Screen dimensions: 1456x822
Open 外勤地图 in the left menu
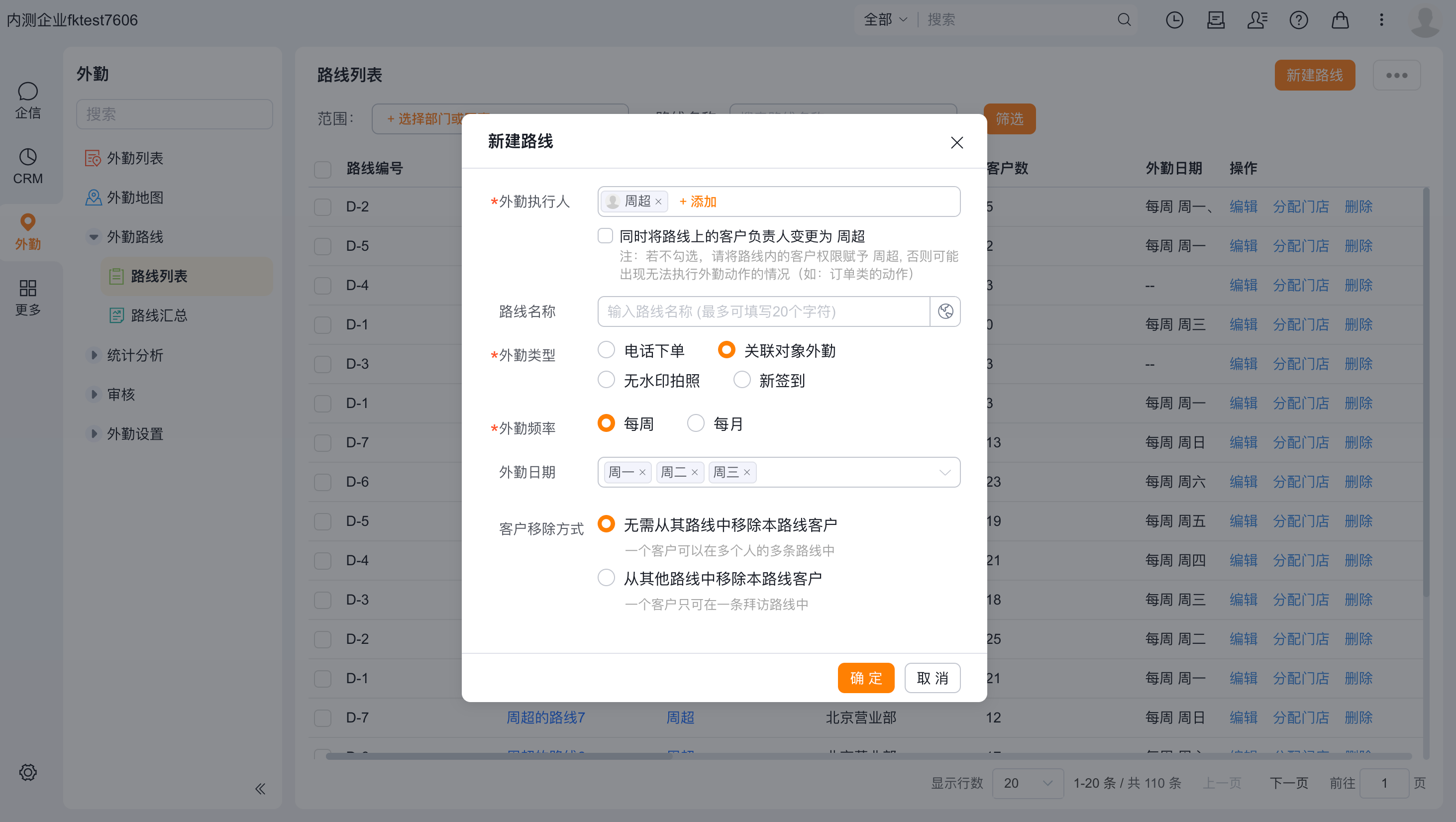coord(124,198)
